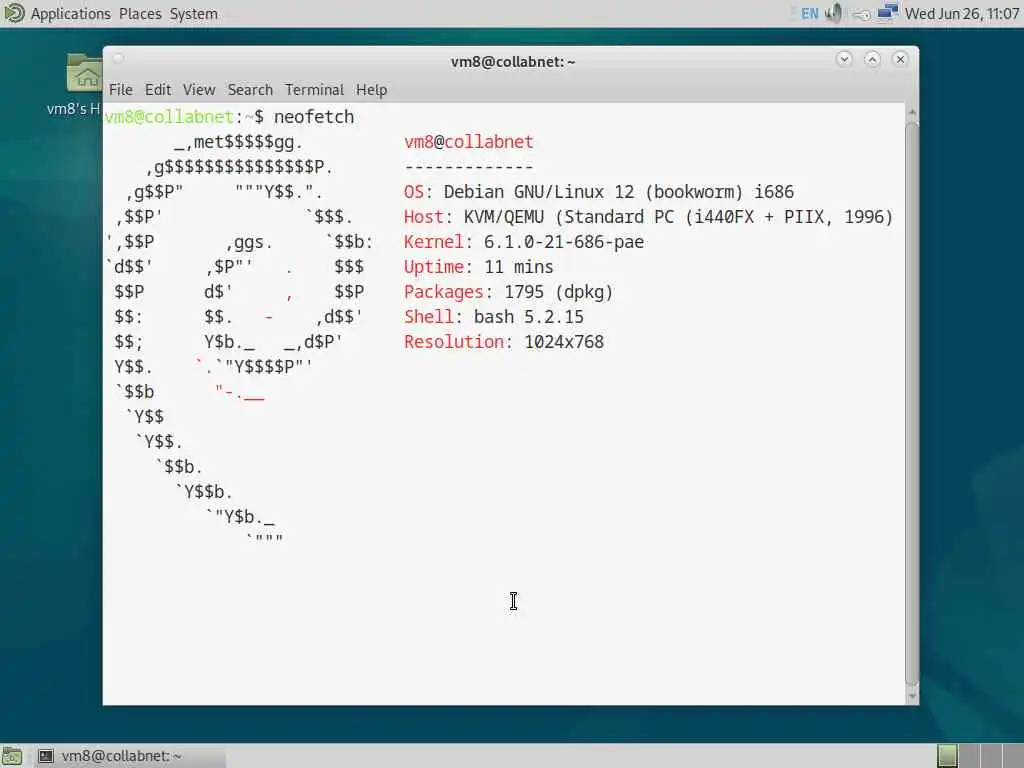Click the 'Shell: bash 5.2.15' line
Image resolution: width=1024 pixels, height=768 pixels.
(x=494, y=317)
